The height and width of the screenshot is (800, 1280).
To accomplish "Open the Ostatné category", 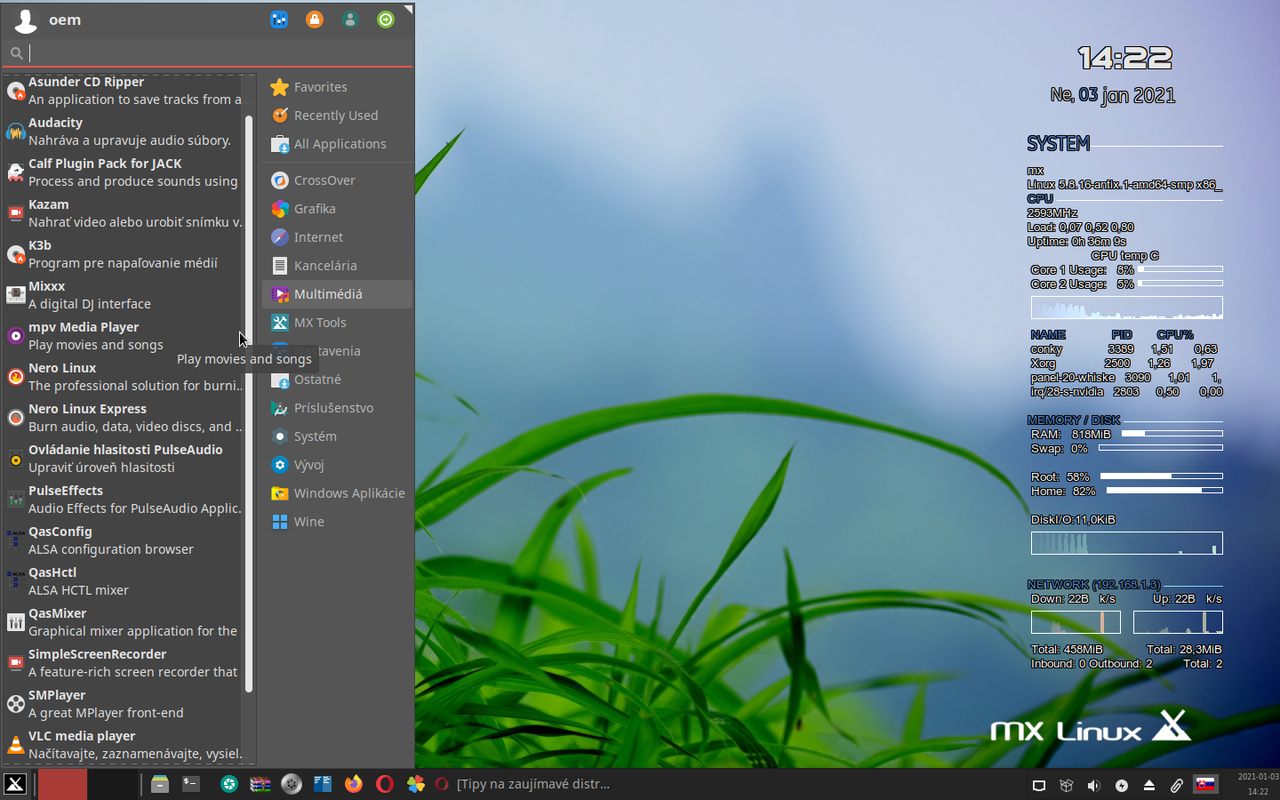I will tap(337, 381).
